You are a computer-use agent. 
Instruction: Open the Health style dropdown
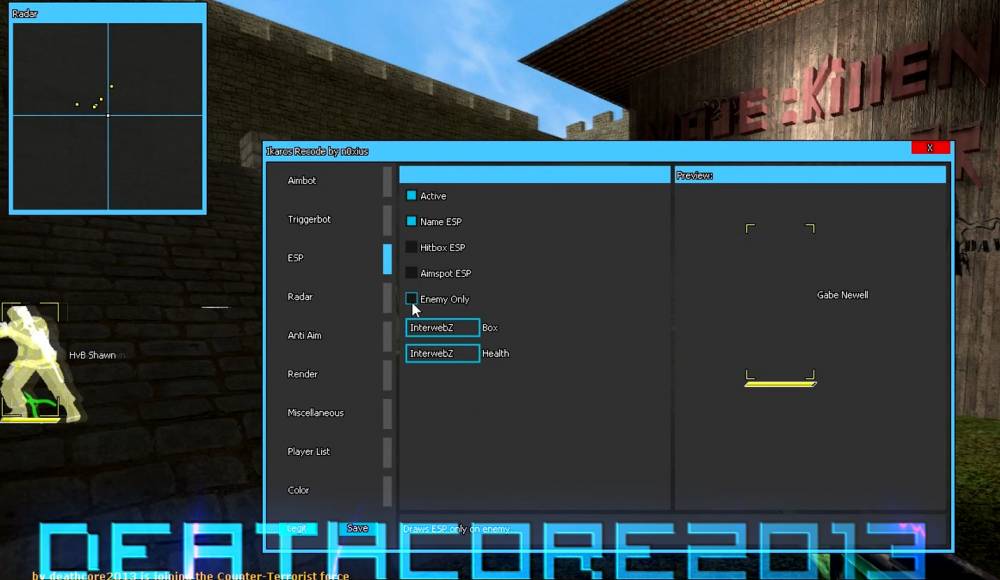coord(443,353)
